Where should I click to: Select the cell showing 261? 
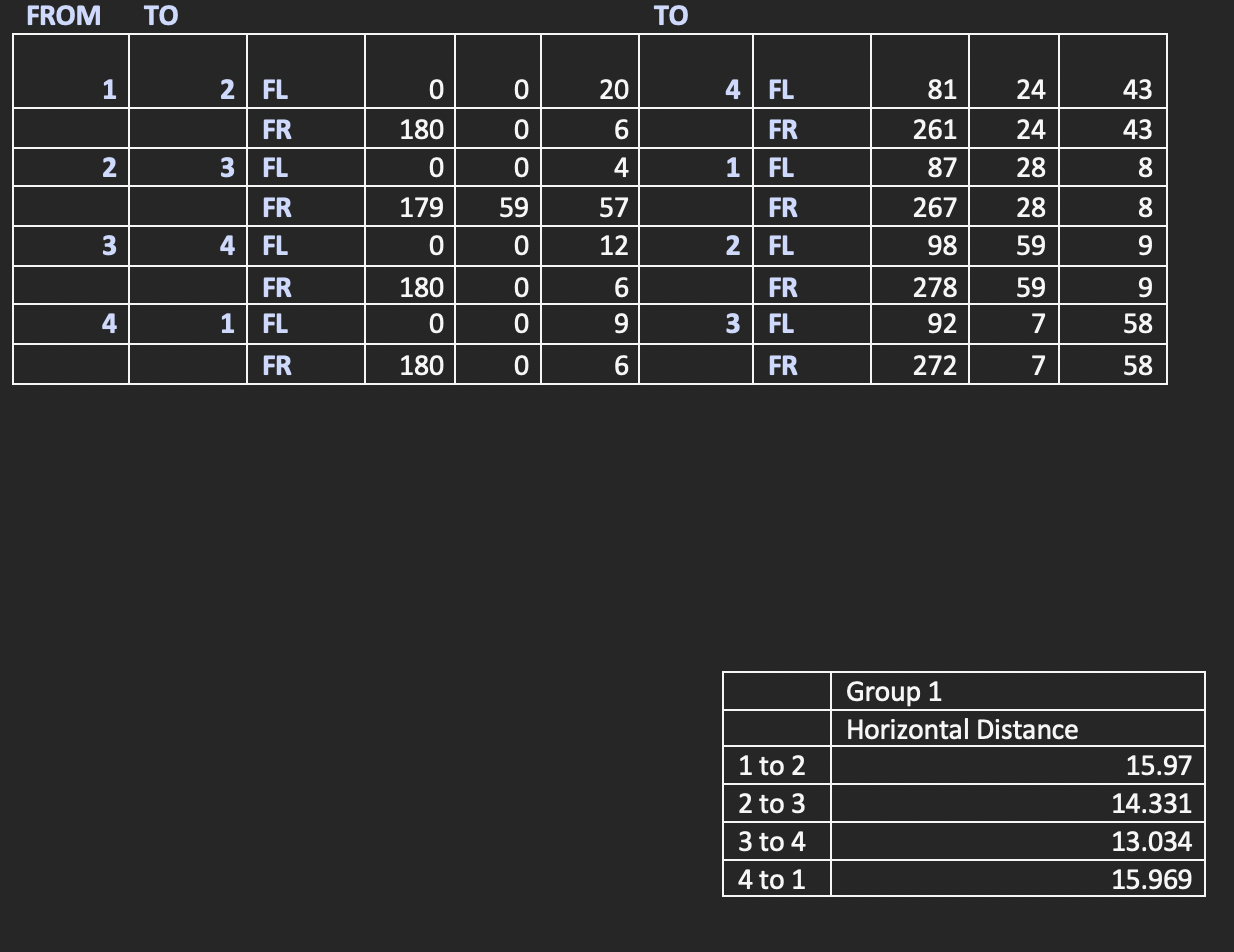coord(939,129)
